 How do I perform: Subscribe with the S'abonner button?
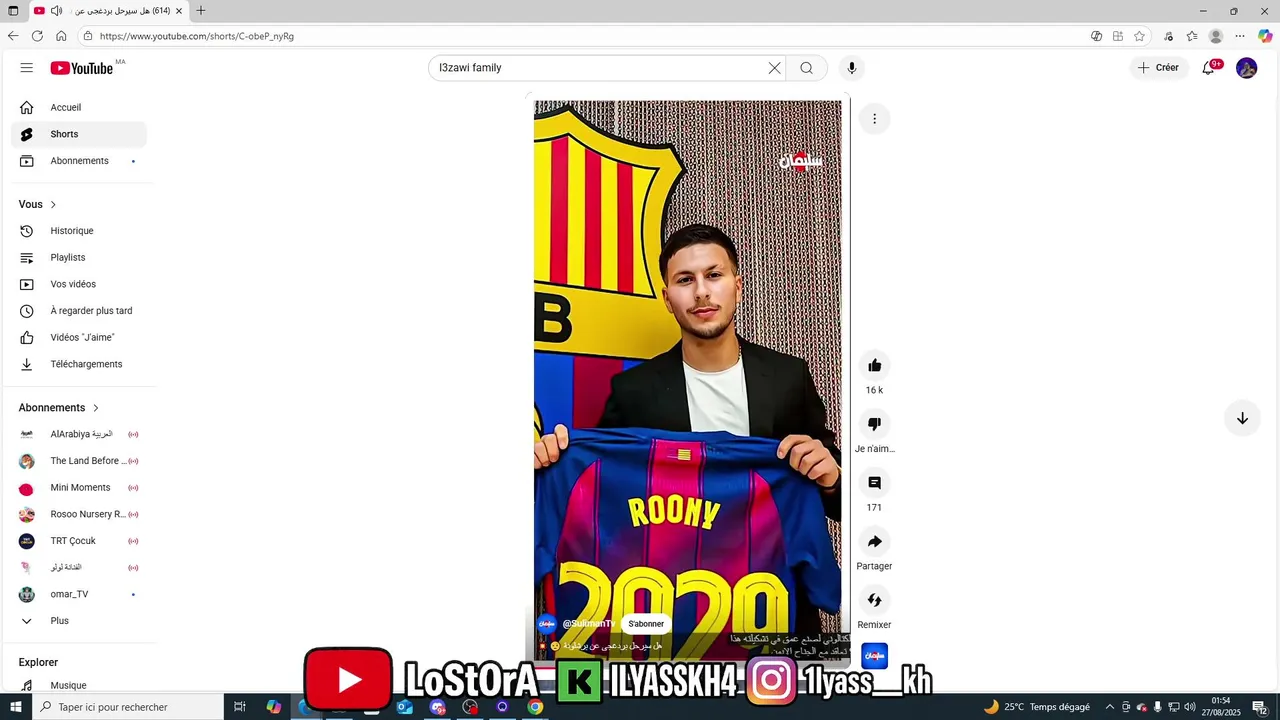click(x=646, y=624)
